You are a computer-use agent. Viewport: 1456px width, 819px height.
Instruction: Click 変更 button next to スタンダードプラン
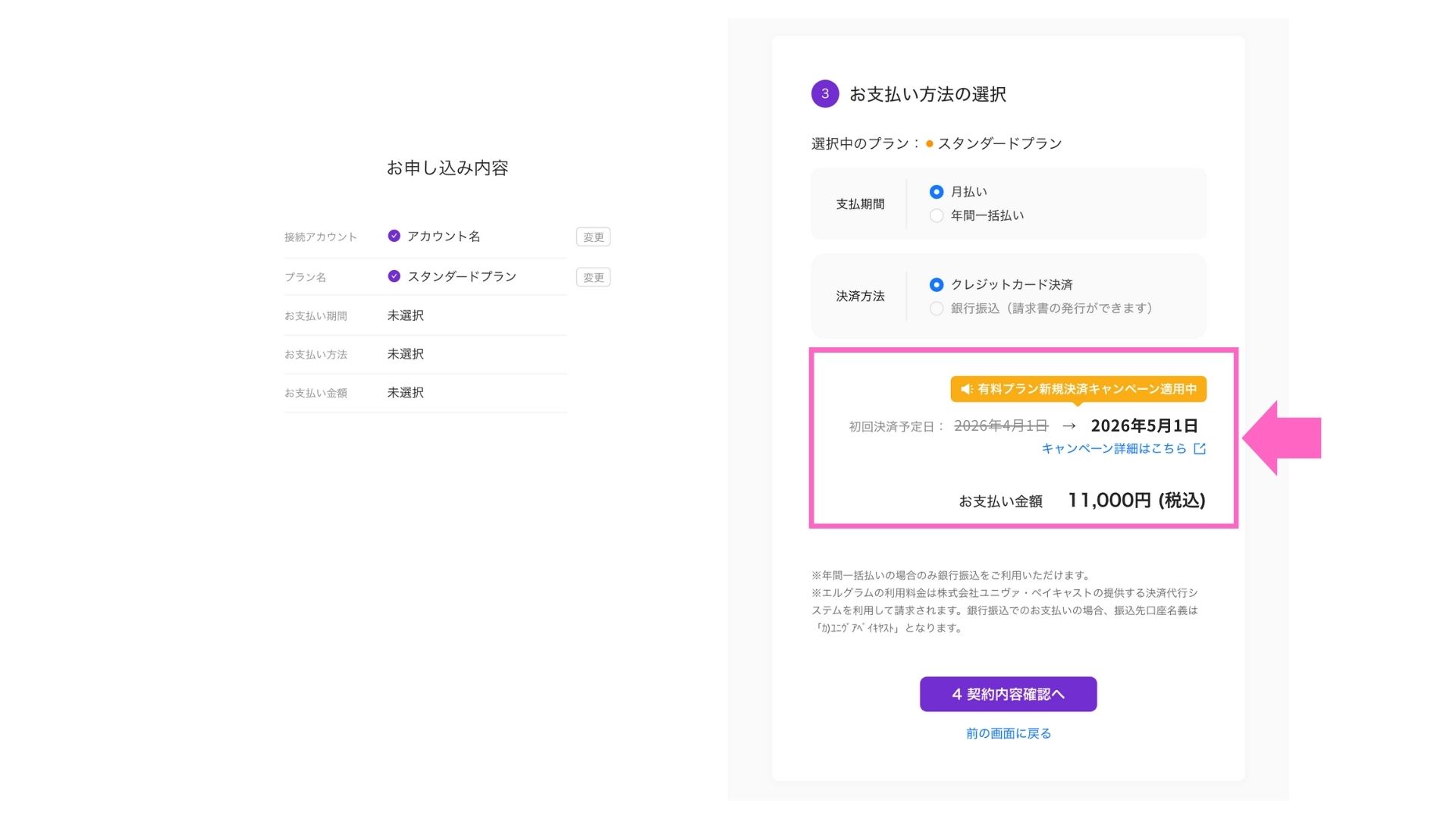[593, 277]
